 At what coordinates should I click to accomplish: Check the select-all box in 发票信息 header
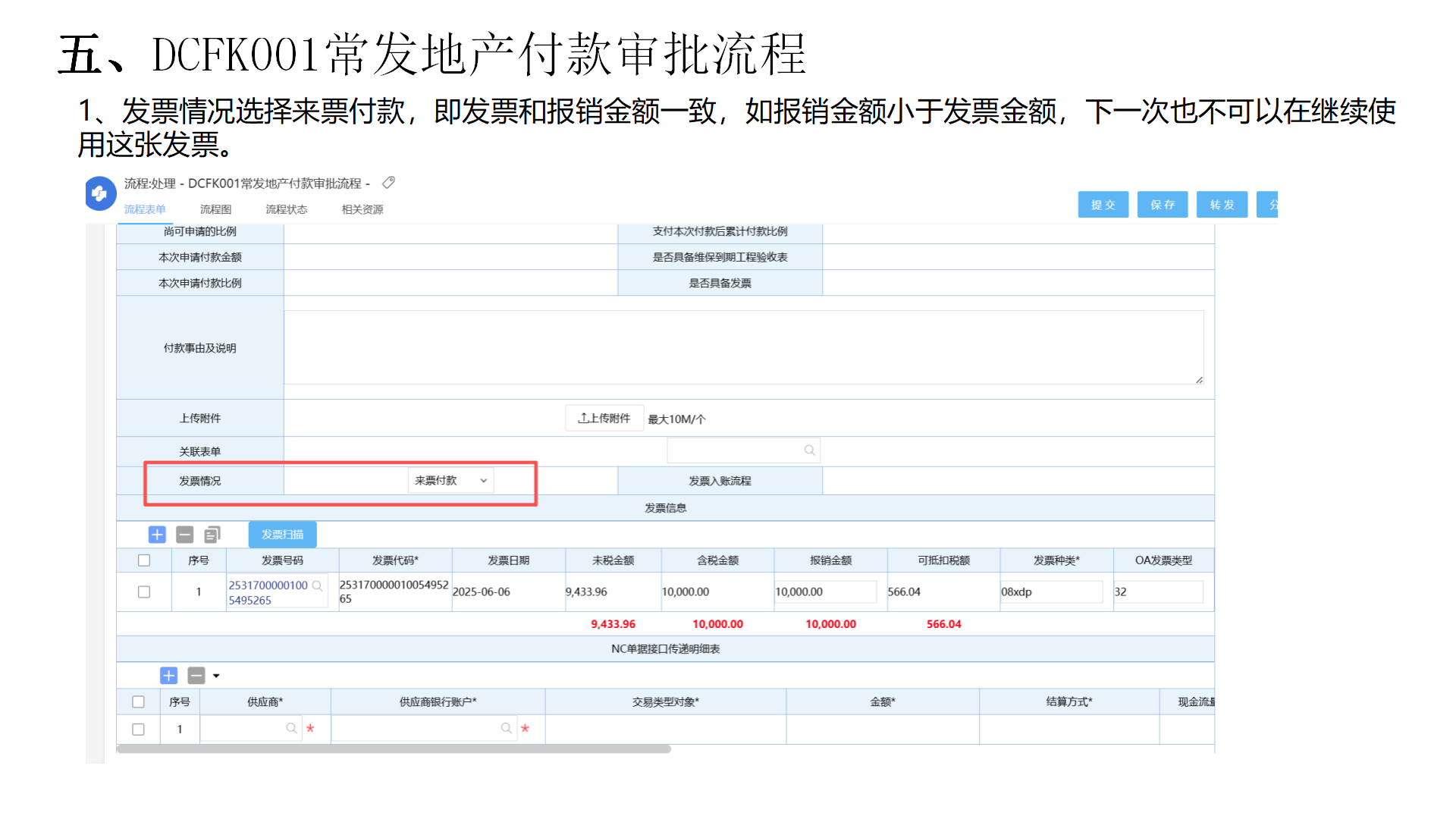click(x=144, y=560)
